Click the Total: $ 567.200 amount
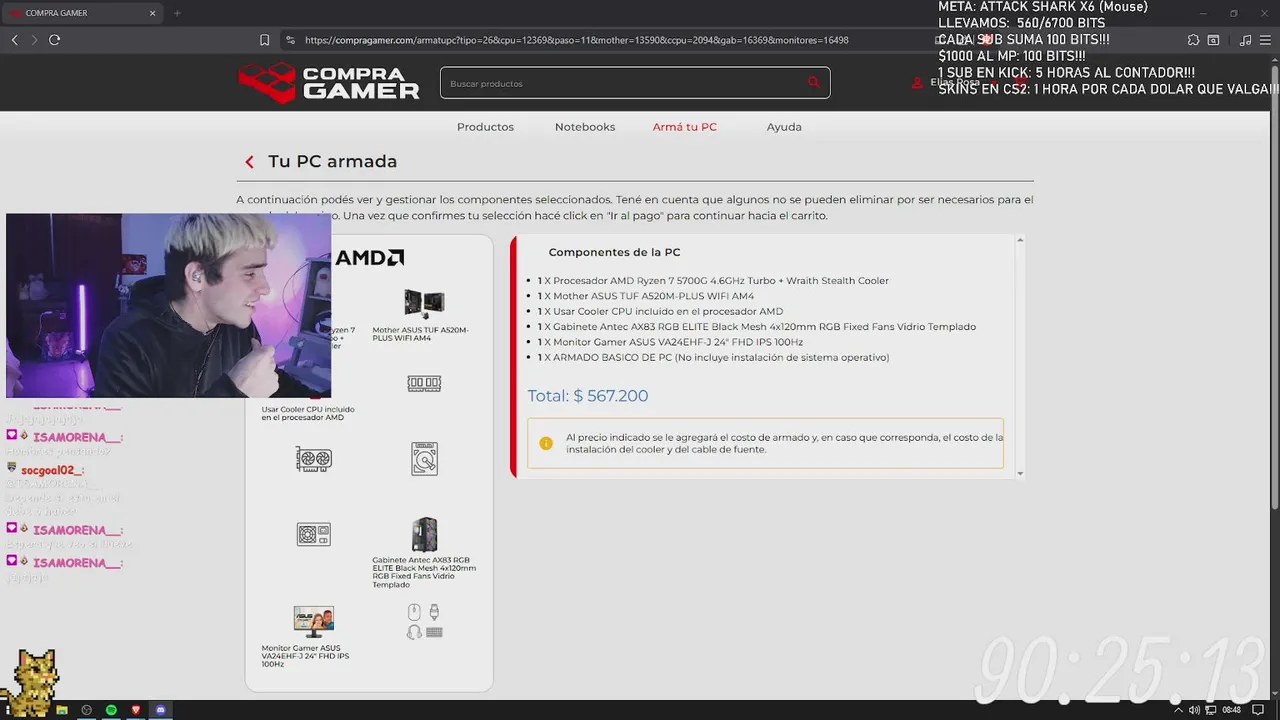This screenshot has height=720, width=1280. pyautogui.click(x=588, y=396)
